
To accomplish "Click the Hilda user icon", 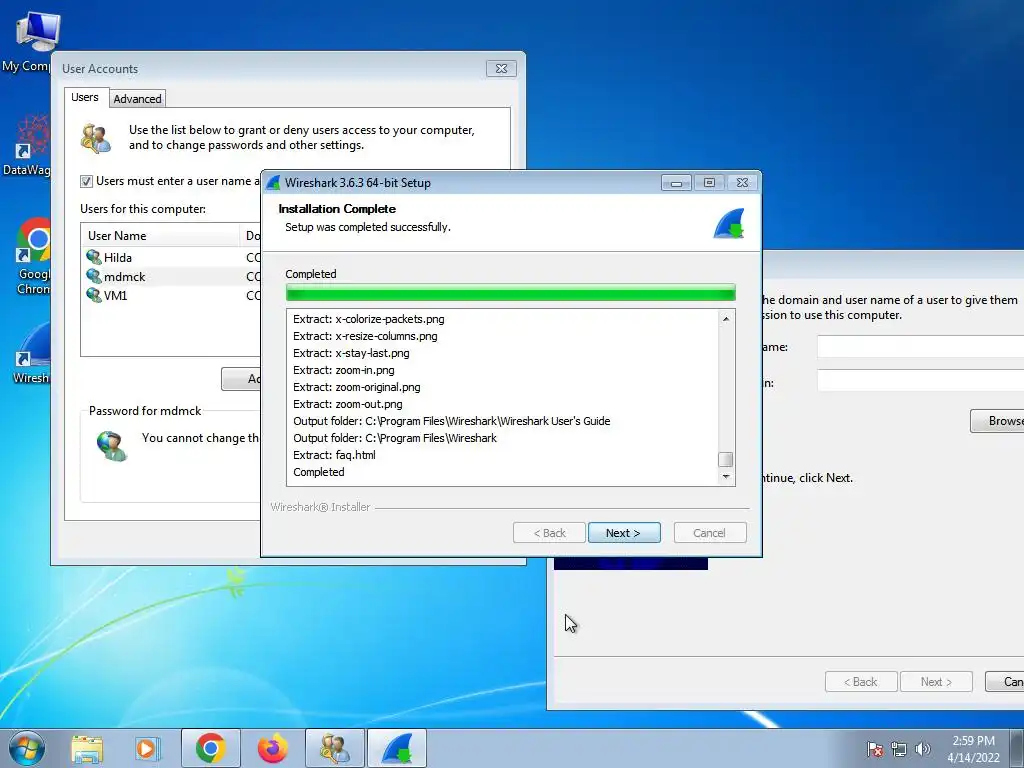I will 94,257.
